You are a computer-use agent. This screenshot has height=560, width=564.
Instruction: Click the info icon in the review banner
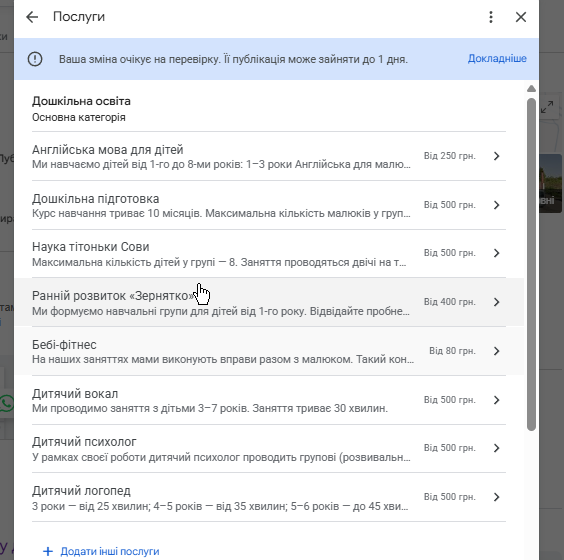(35, 59)
